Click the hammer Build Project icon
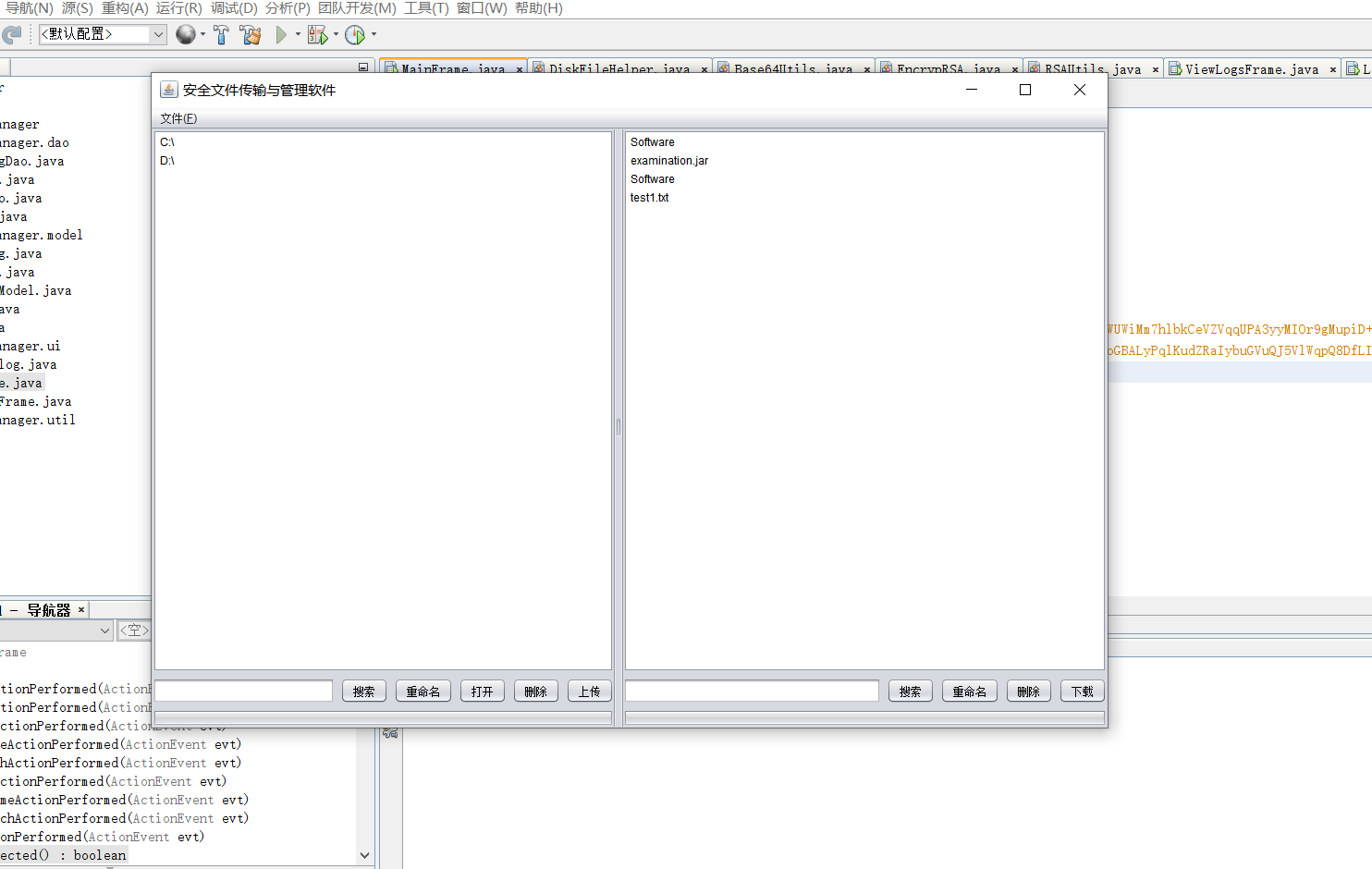 tap(221, 34)
